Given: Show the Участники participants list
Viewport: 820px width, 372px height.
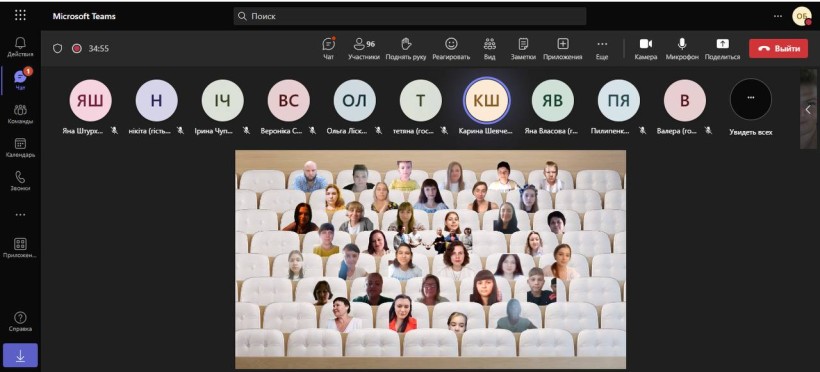Looking at the screenshot, I should click(364, 48).
